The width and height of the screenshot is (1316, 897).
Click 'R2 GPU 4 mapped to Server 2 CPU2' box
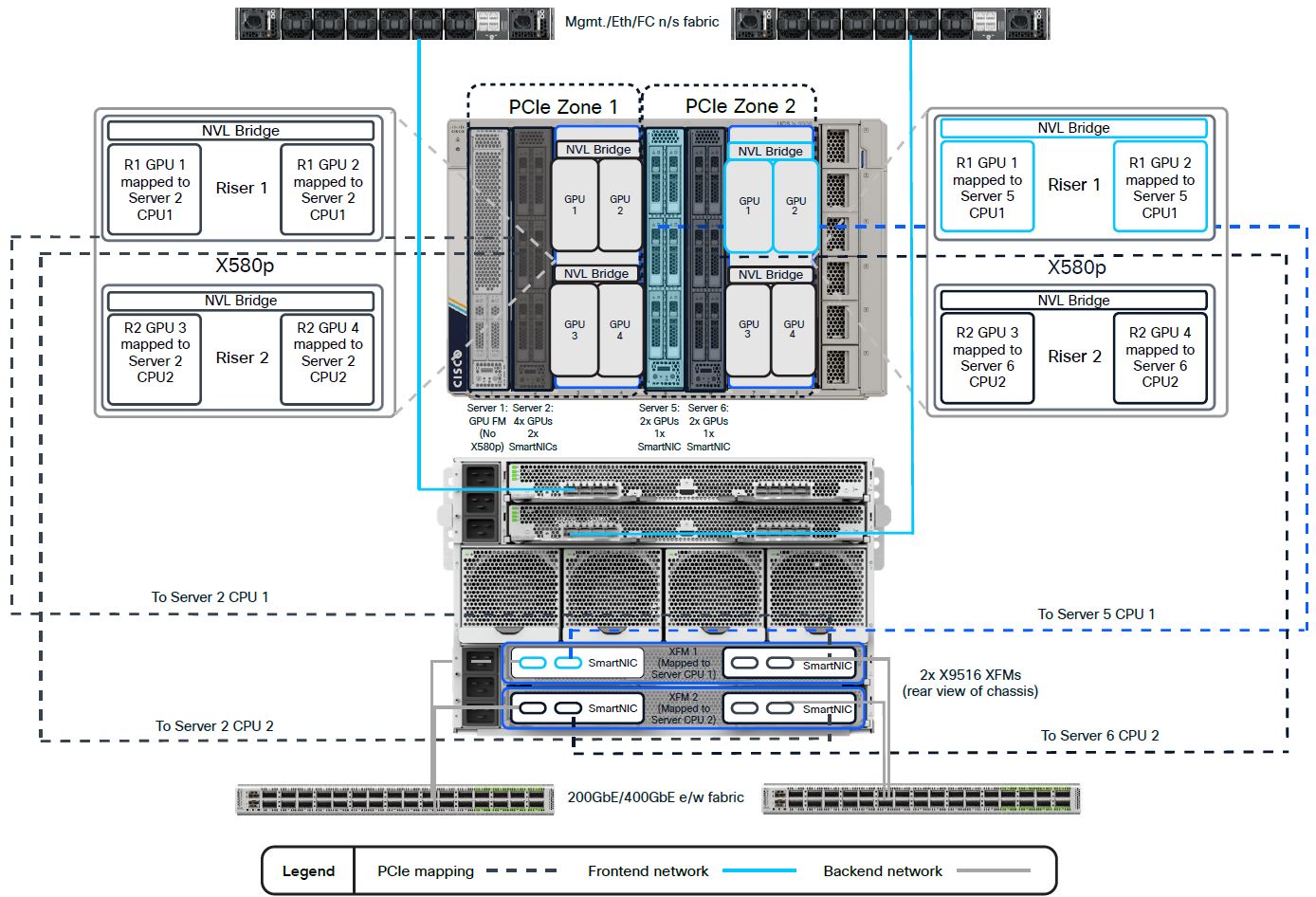point(328,359)
